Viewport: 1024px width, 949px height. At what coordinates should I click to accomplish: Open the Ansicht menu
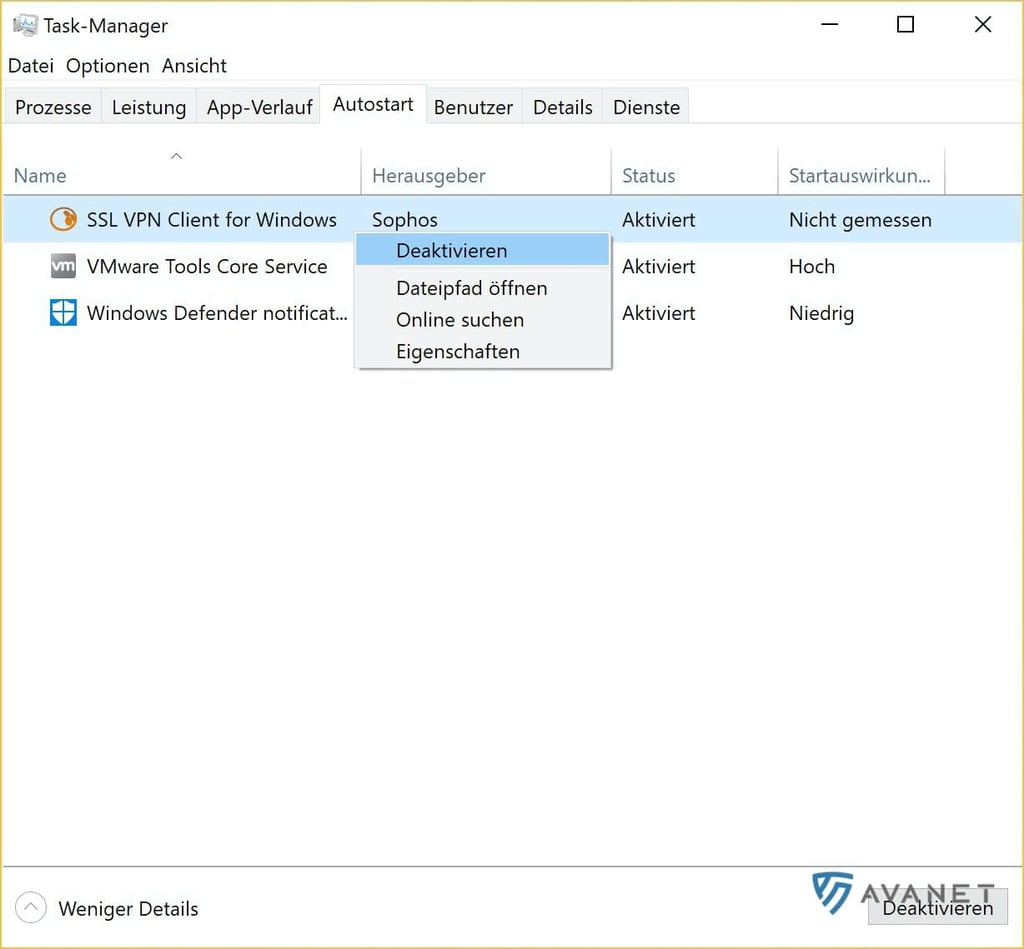(194, 66)
